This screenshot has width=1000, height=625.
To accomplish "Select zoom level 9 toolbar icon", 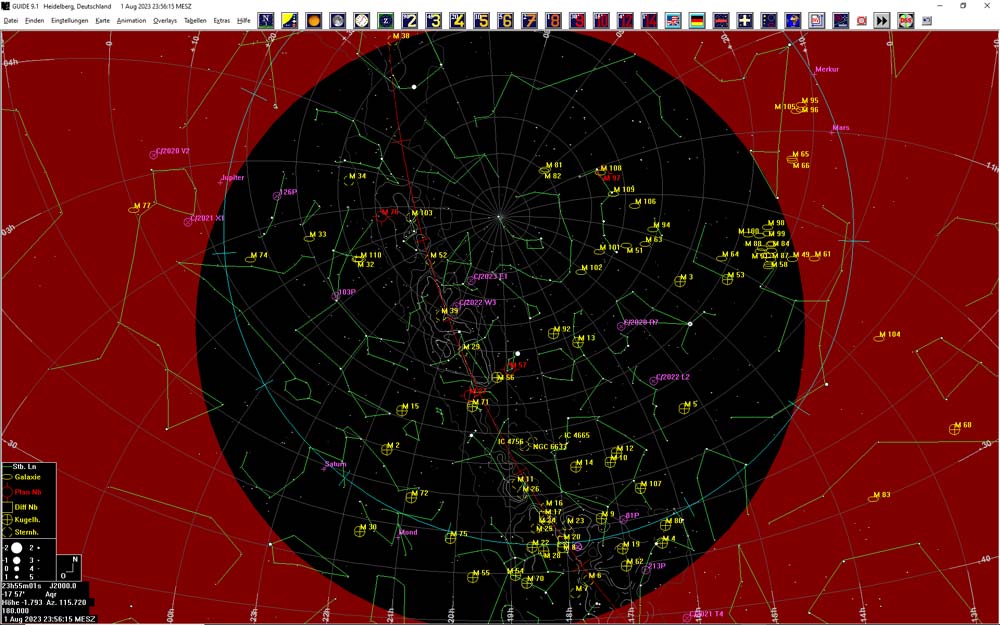I will click(x=578, y=20).
